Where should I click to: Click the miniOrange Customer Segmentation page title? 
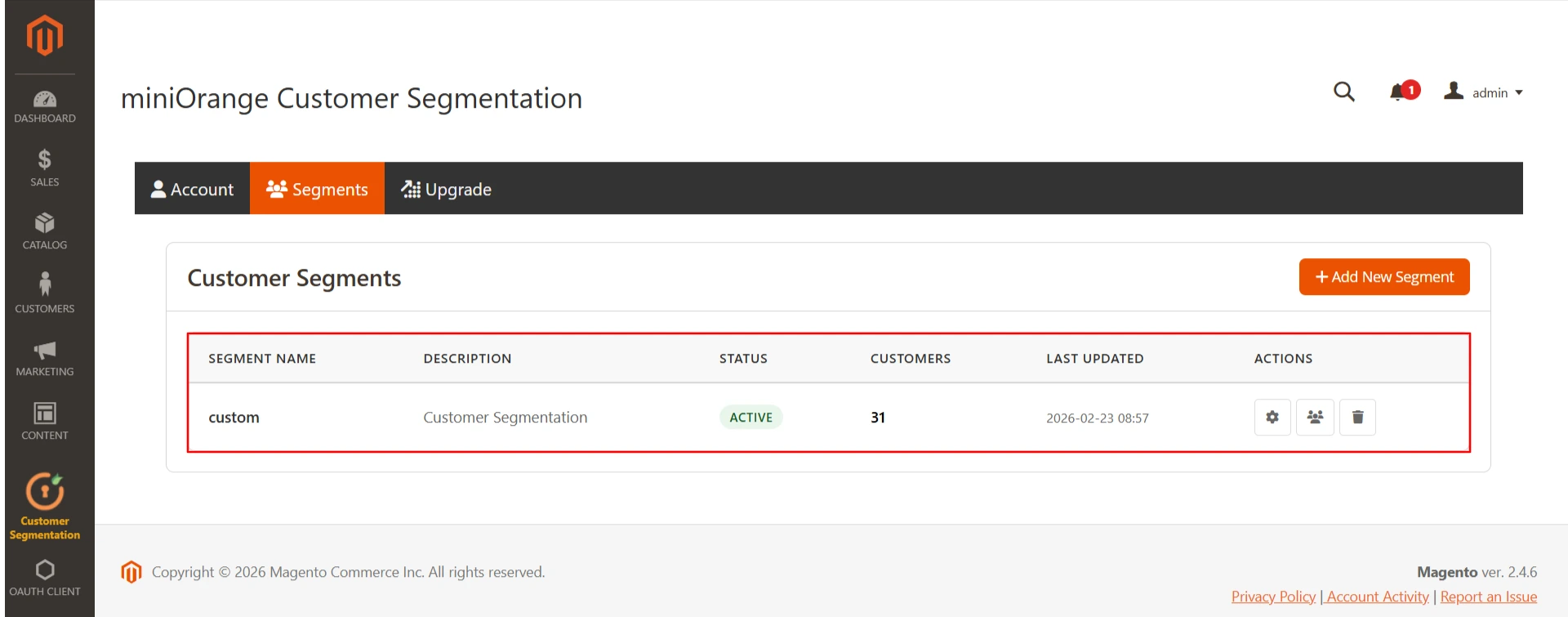coord(352,98)
